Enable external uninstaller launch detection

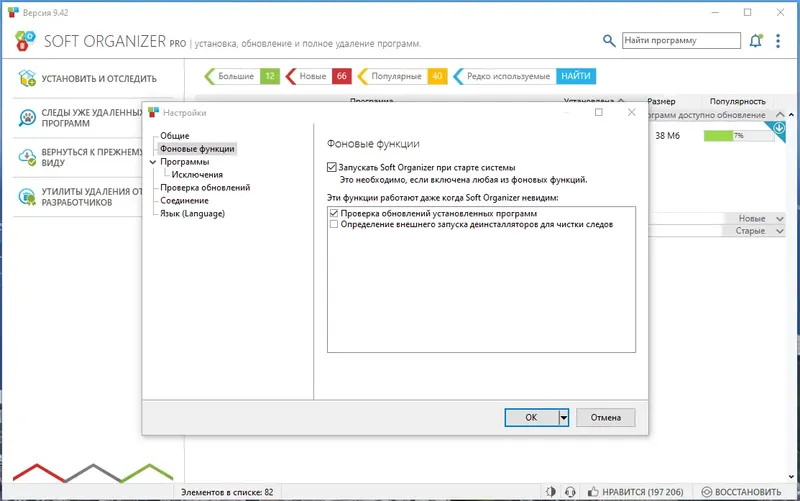334,224
